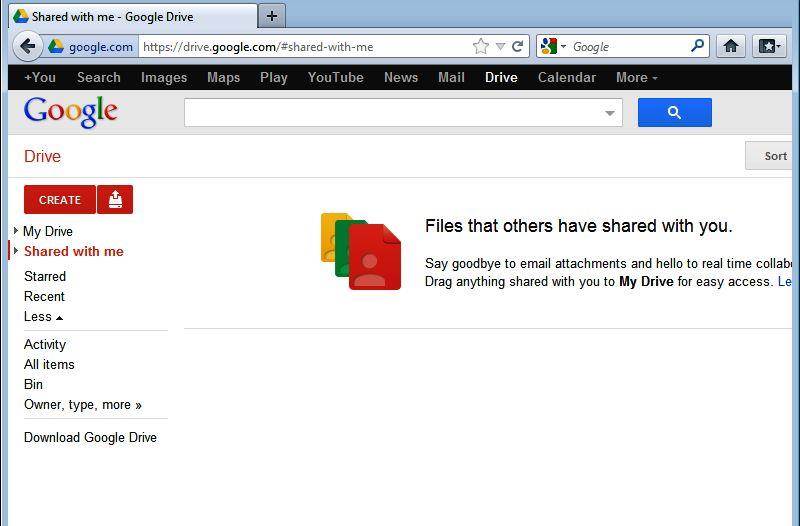Screen dimensions: 800x526
Task: Open the Drive search options dropdown arrow
Action: pos(610,113)
